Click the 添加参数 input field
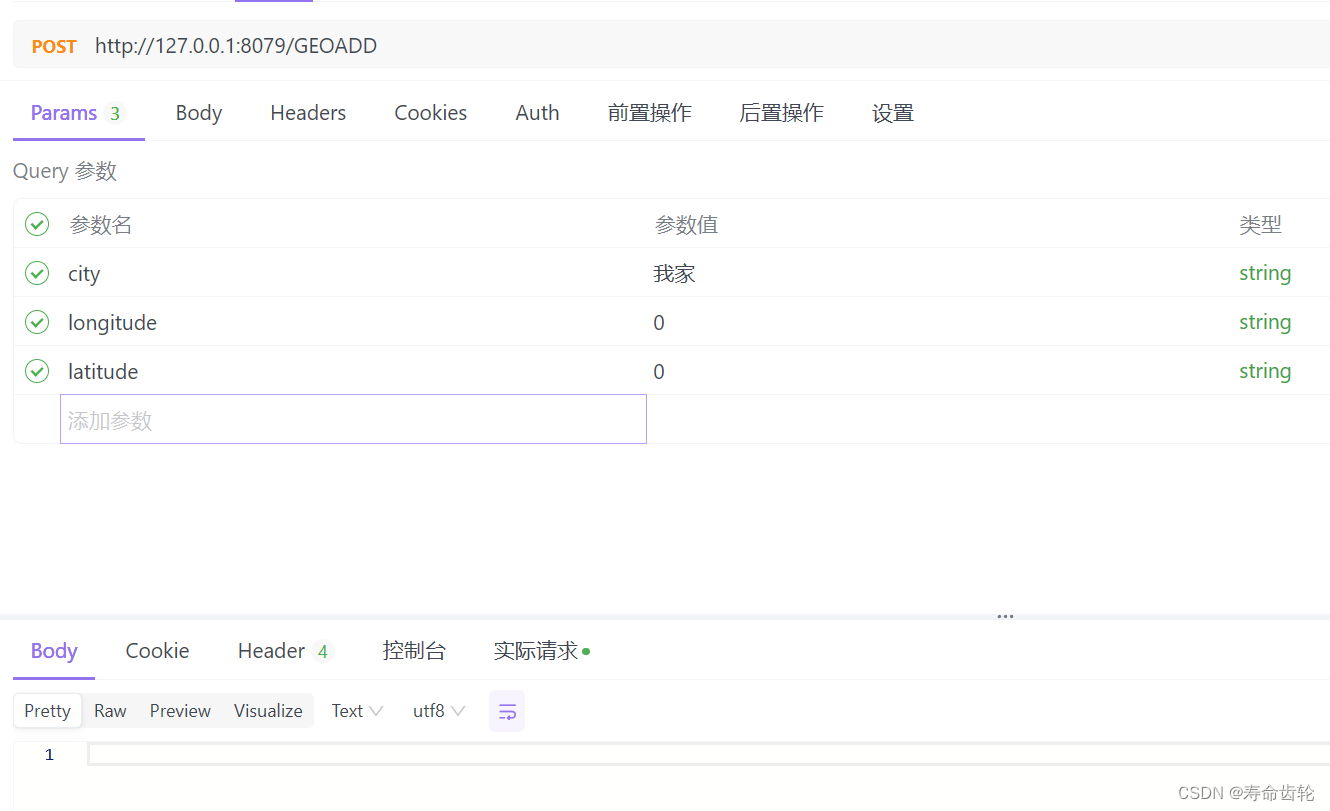1330x811 pixels. pos(352,419)
